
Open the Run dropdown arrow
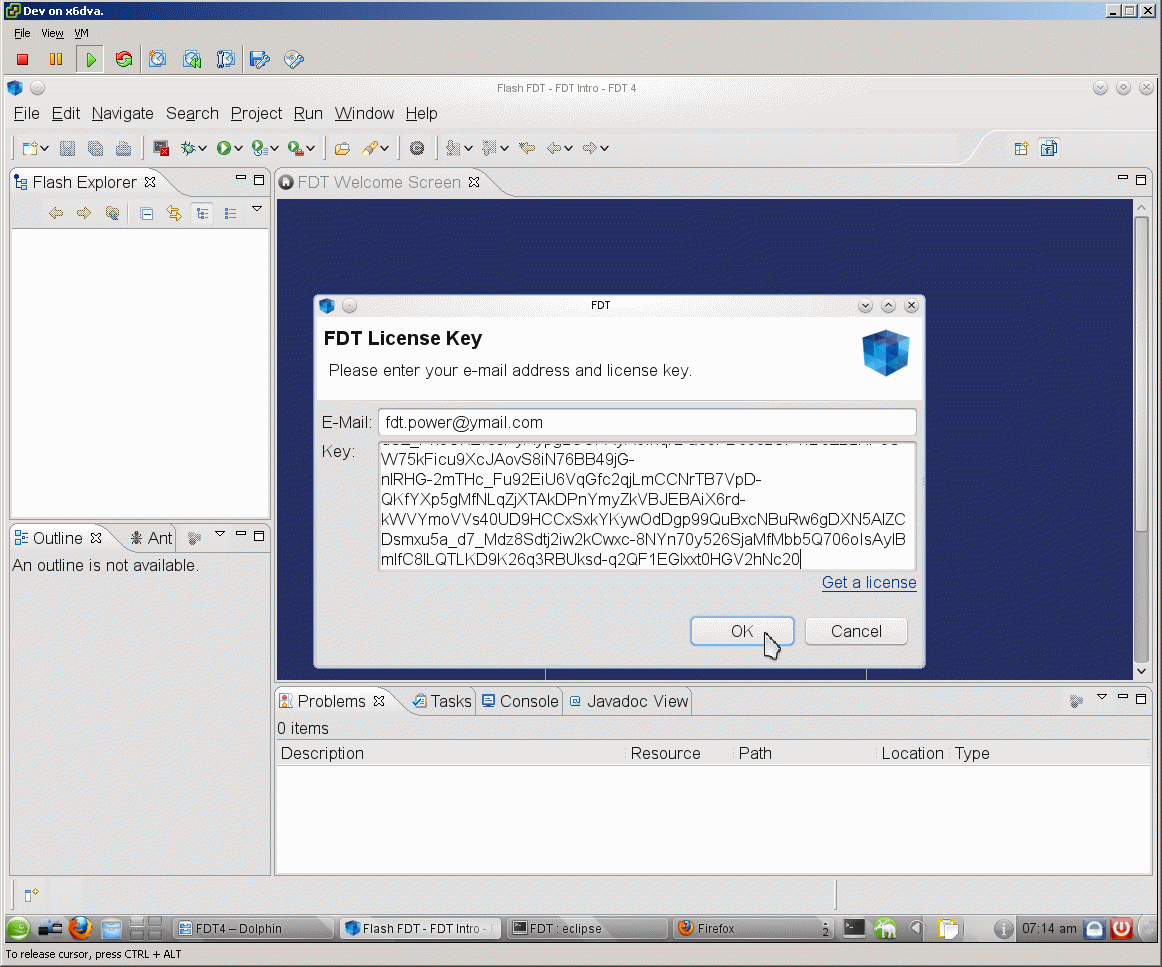point(238,148)
